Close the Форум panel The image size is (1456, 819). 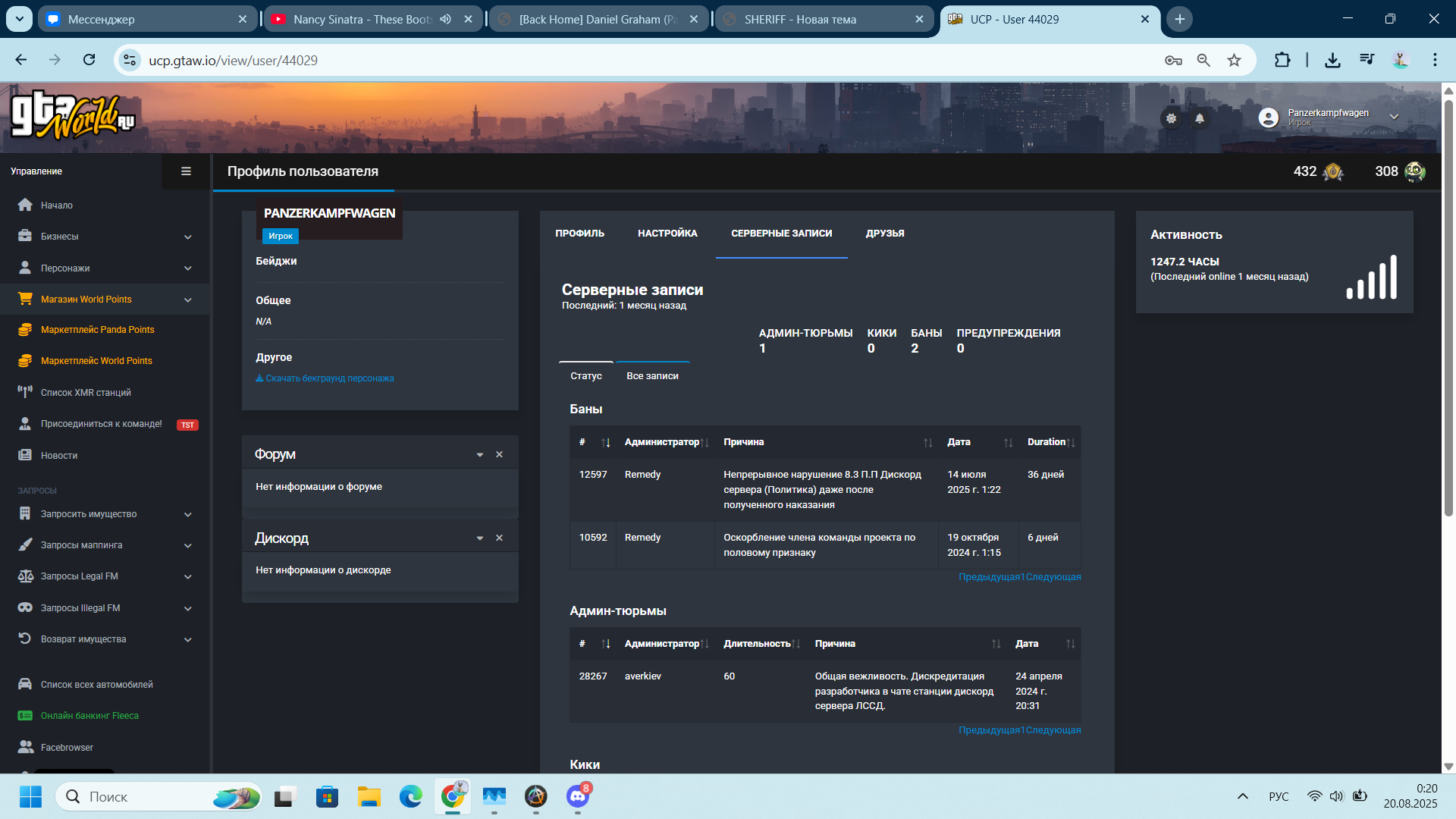[499, 455]
